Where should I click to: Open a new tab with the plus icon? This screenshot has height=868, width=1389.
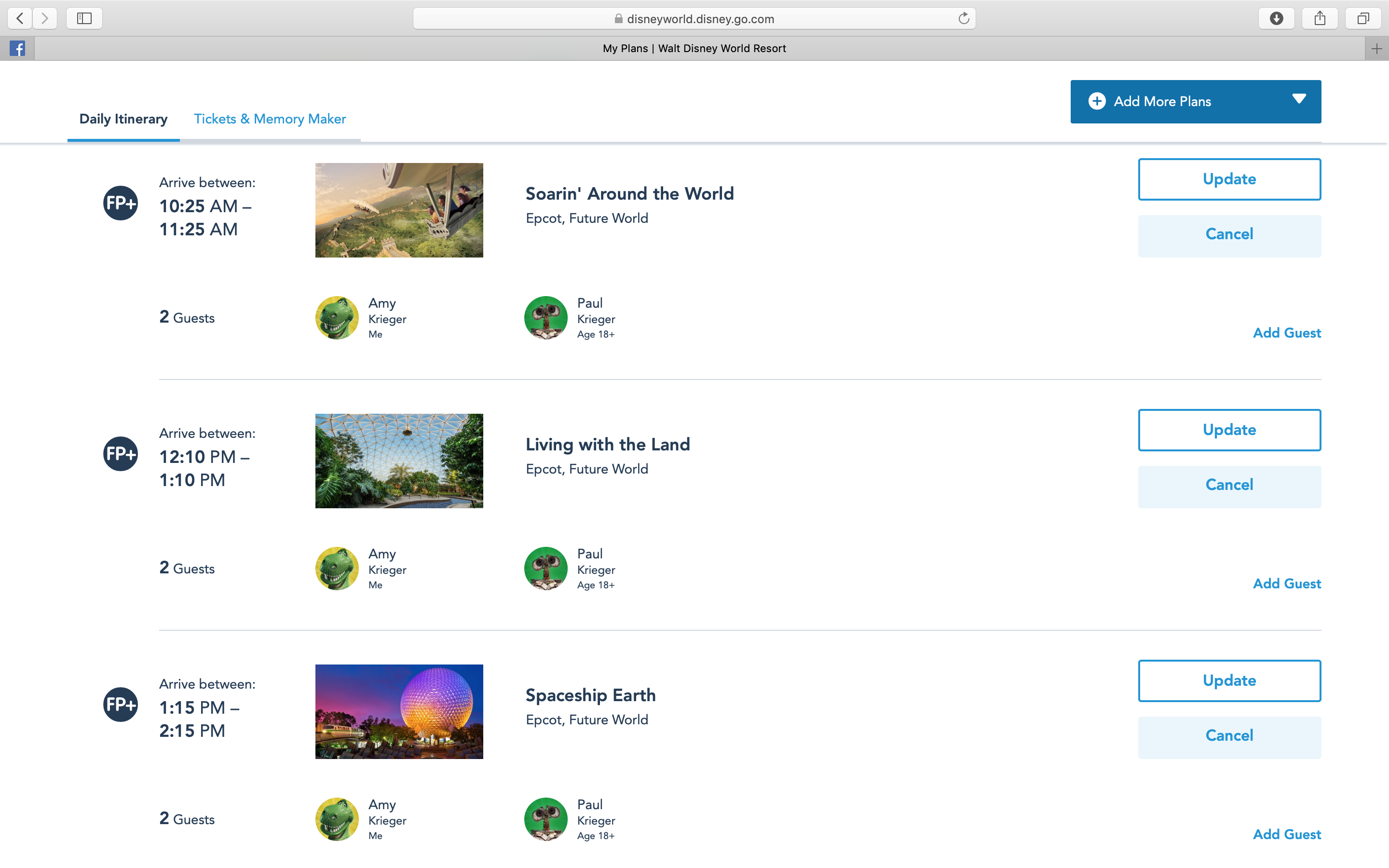1376,49
